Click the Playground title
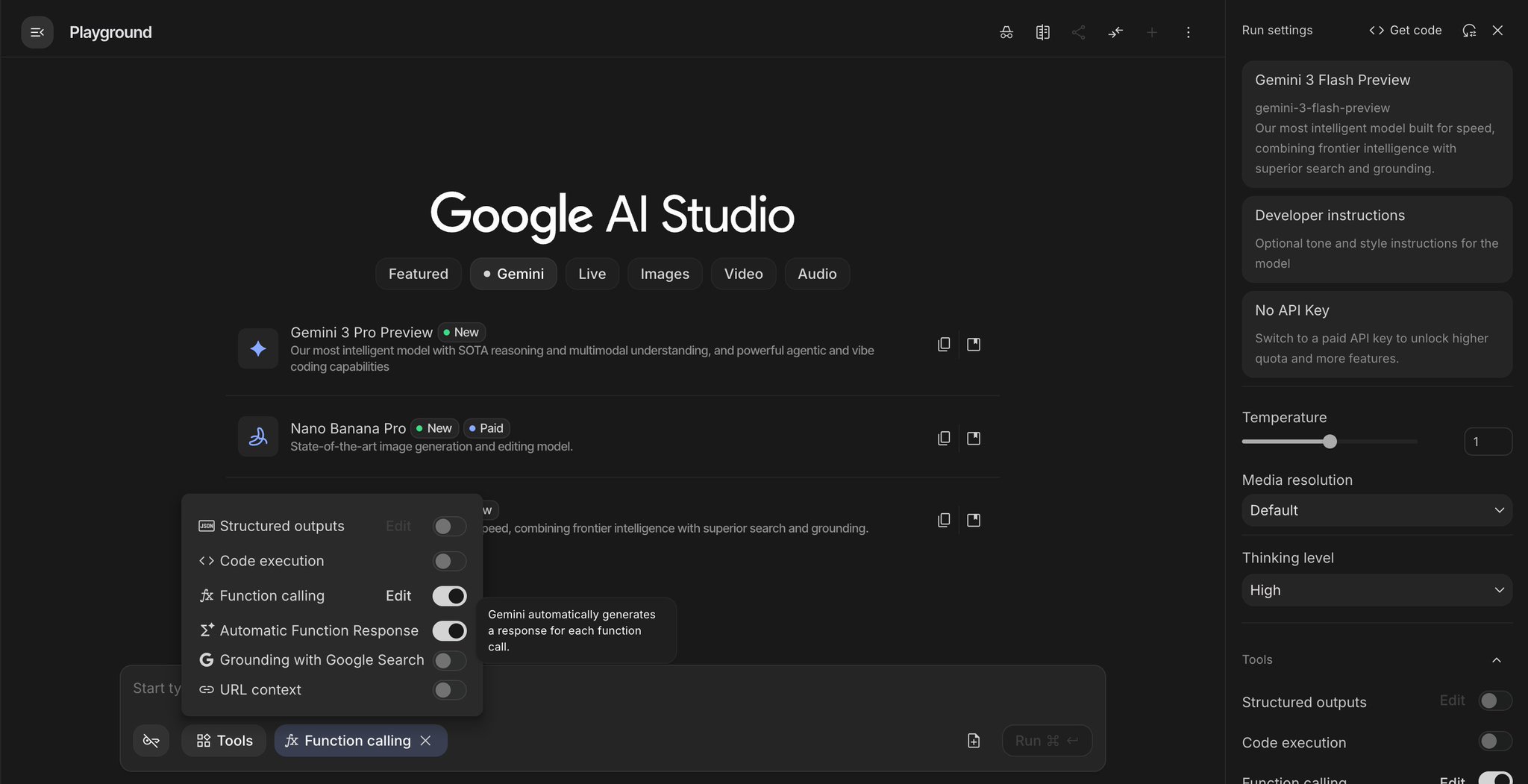1528x784 pixels. [x=110, y=32]
